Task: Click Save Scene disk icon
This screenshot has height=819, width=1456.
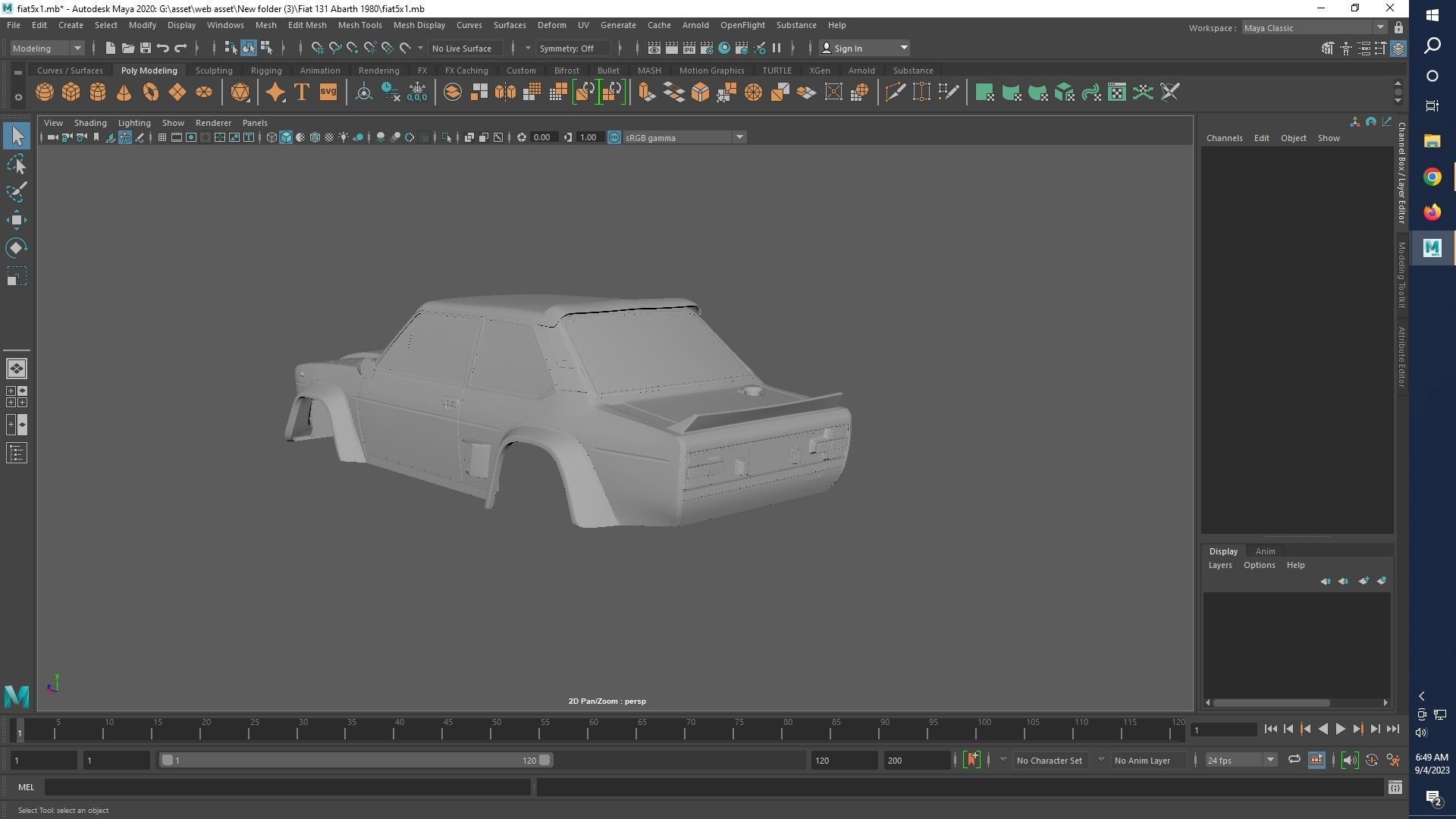Action: [146, 48]
